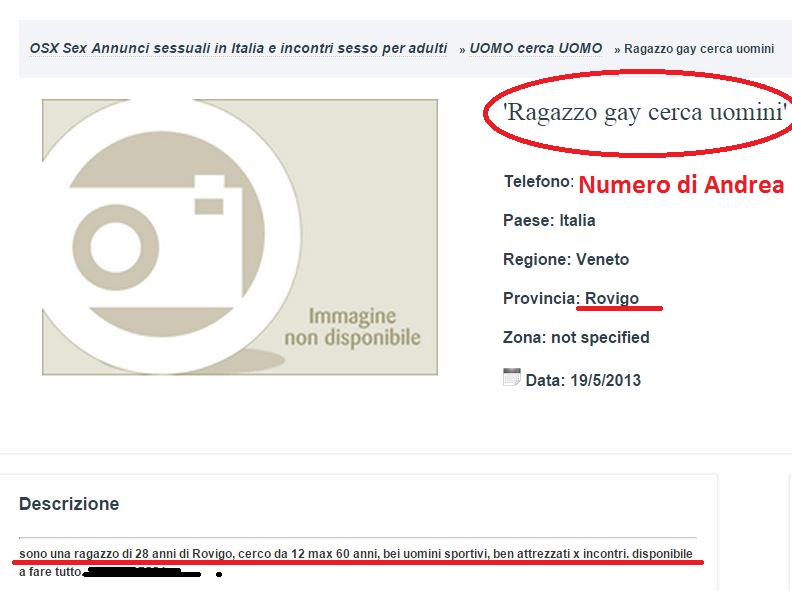Click the 'Immagine non disponibile' thumbnail

coord(240,237)
